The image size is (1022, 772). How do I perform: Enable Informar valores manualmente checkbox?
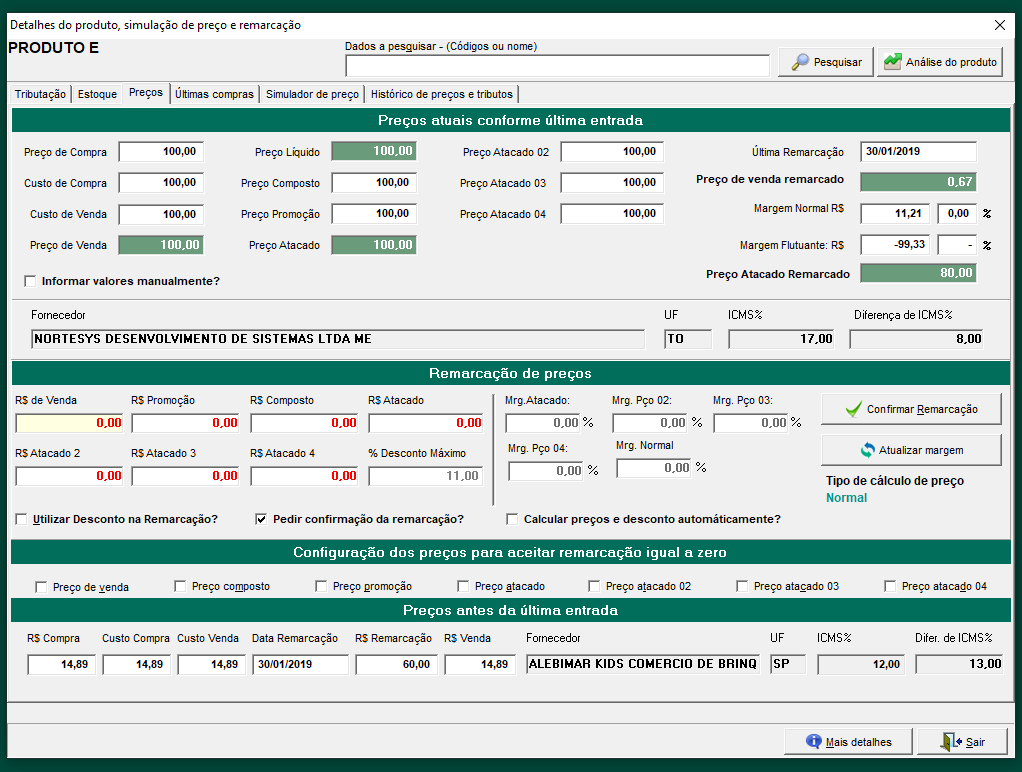point(30,282)
